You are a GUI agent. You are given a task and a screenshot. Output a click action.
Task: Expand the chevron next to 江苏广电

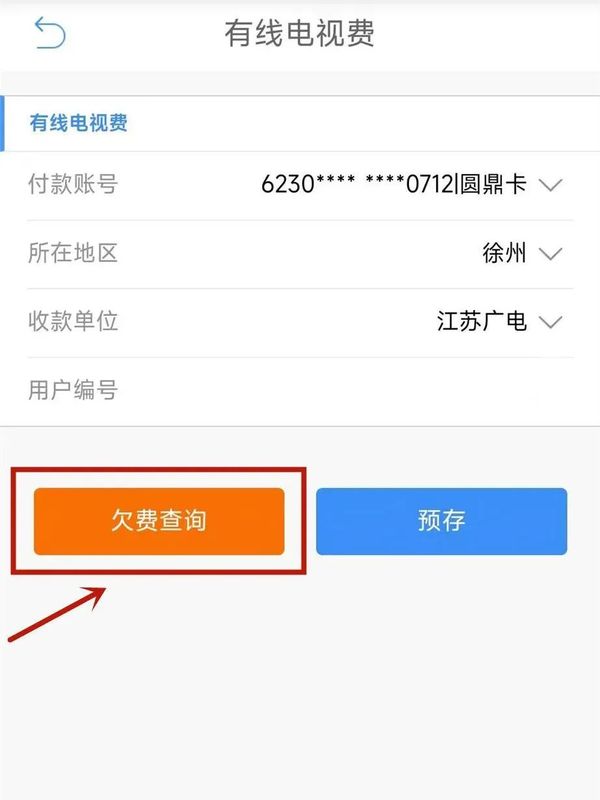(x=551, y=322)
